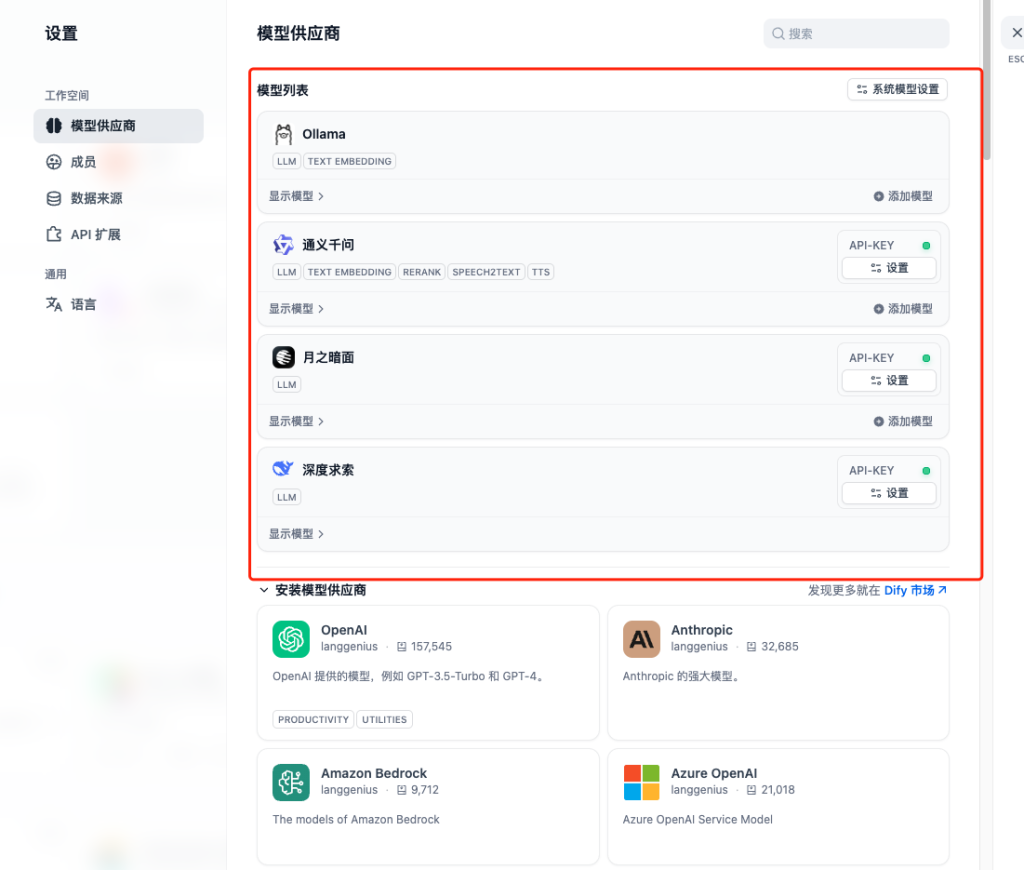Click the 添加模型 text for 通义千问
Viewport: 1024px width, 870px height.
[910, 309]
